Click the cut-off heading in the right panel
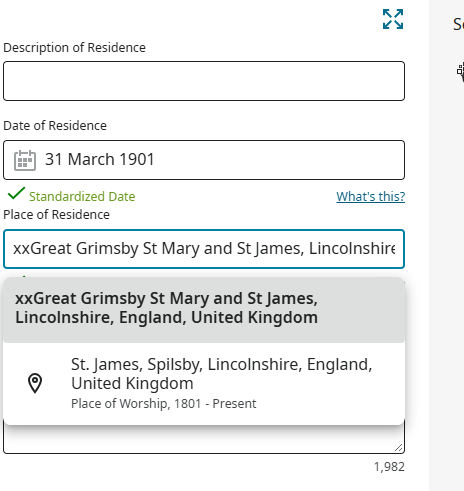 click(x=458, y=24)
